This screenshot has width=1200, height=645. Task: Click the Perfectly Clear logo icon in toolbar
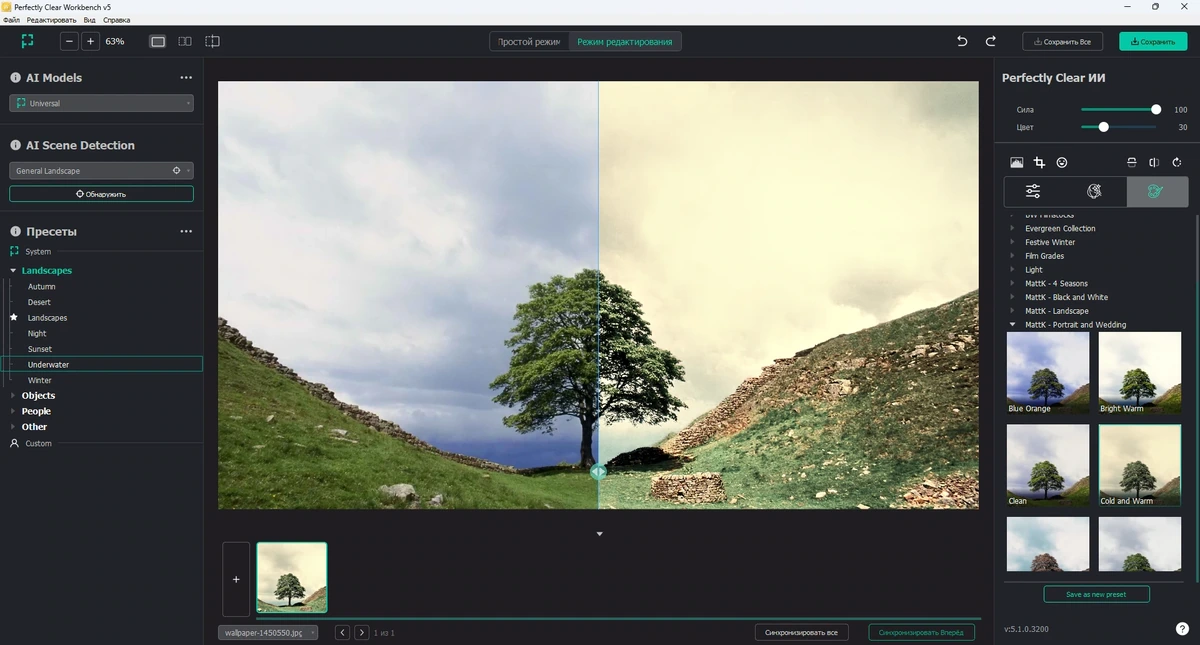[x=27, y=41]
